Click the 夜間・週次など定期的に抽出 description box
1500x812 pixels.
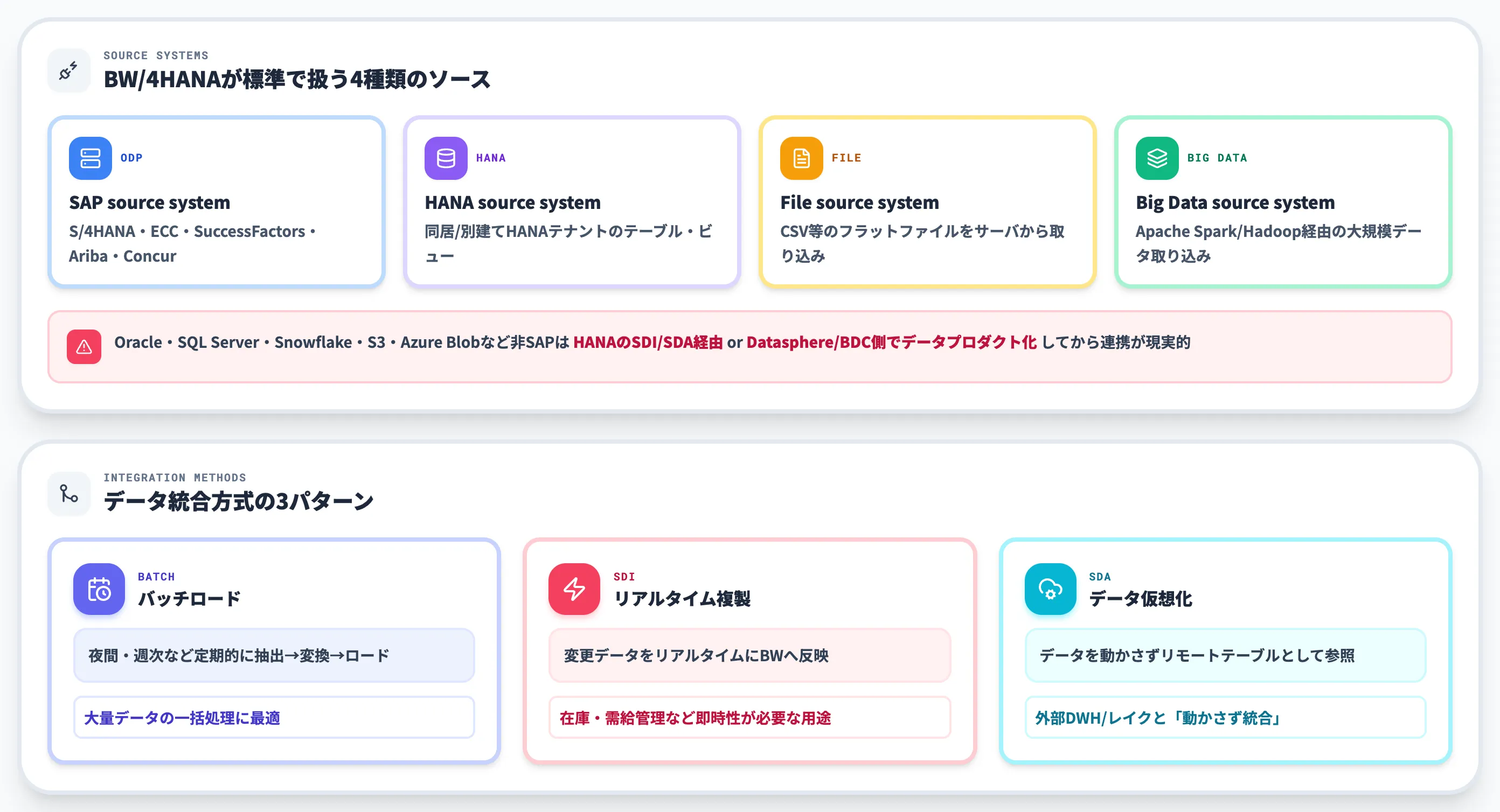(274, 655)
